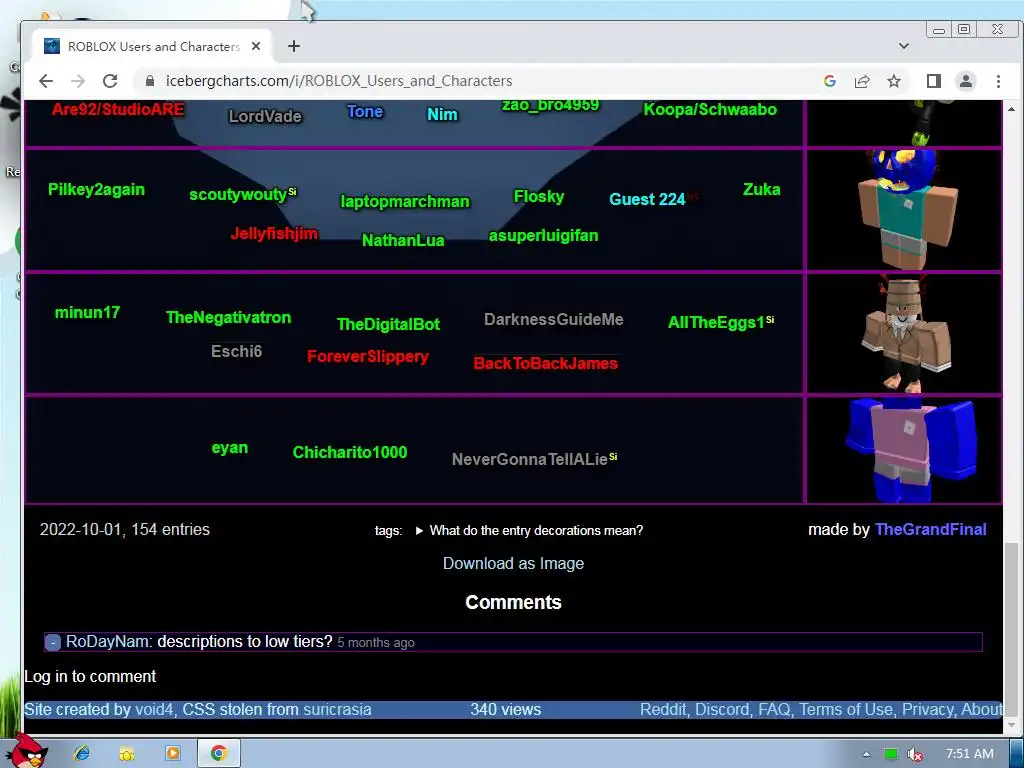Open the media player taskbar icon

pyautogui.click(x=172, y=754)
